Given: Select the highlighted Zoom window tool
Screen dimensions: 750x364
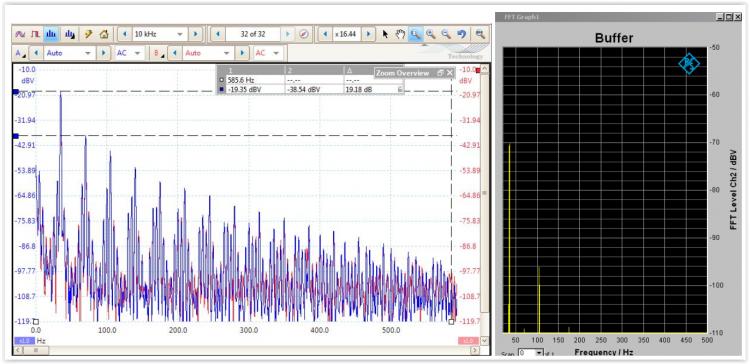Looking at the screenshot, I should 415,34.
